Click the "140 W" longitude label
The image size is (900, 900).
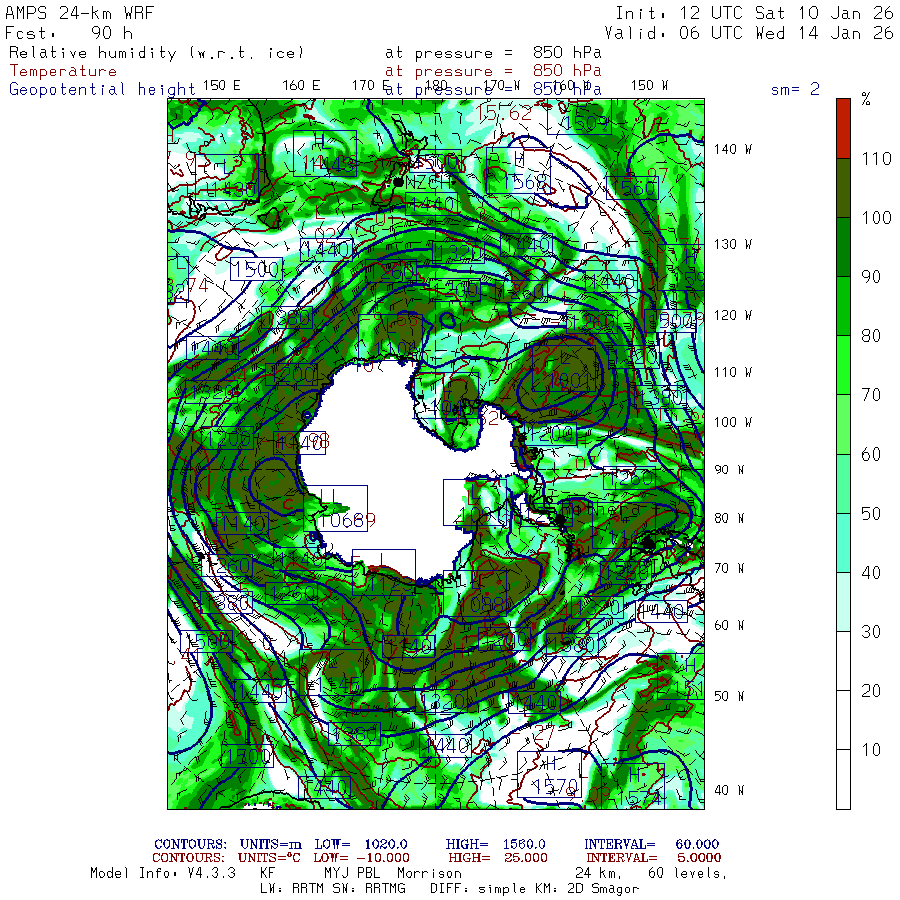[732, 149]
